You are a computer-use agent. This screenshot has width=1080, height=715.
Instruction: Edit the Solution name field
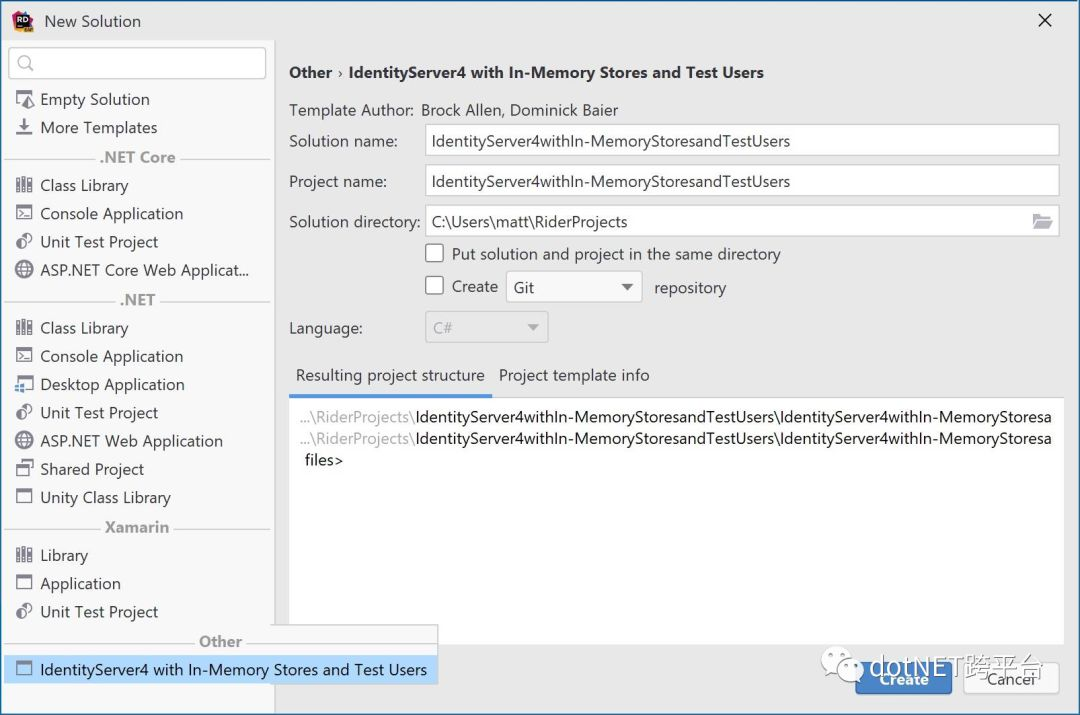(742, 141)
